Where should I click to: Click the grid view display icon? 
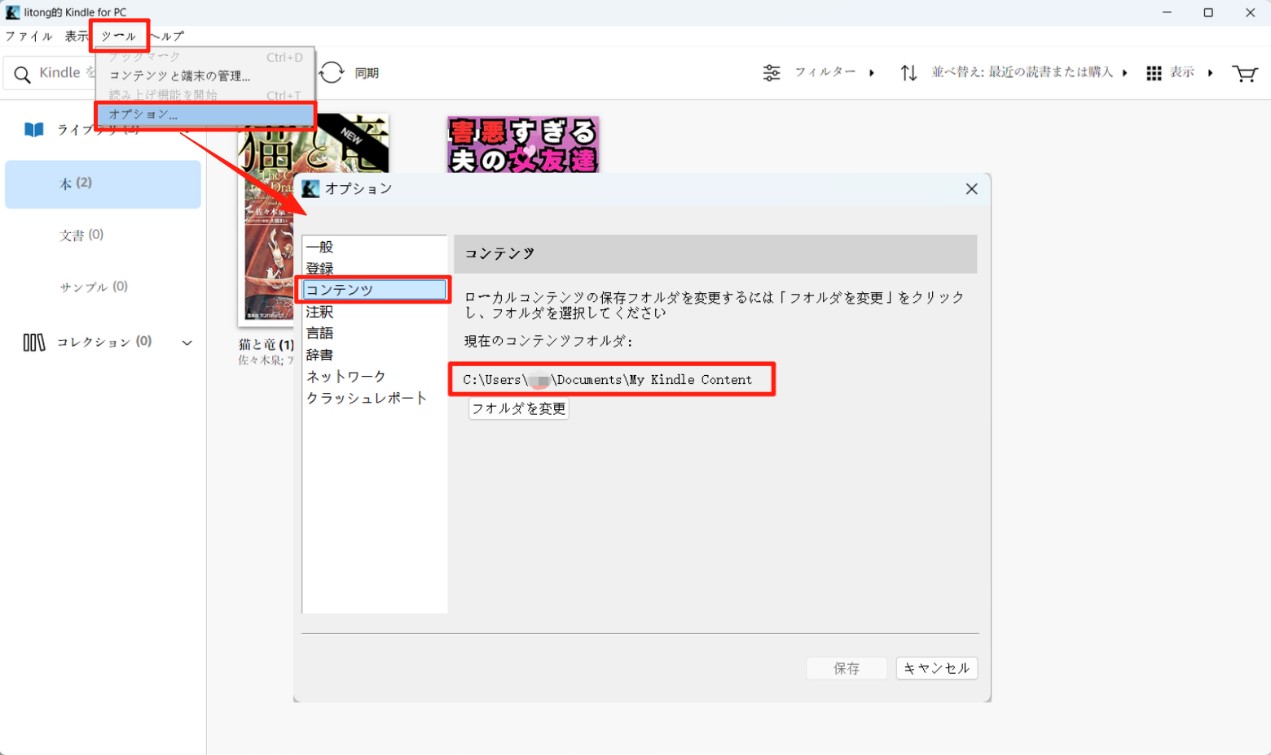[x=1154, y=73]
